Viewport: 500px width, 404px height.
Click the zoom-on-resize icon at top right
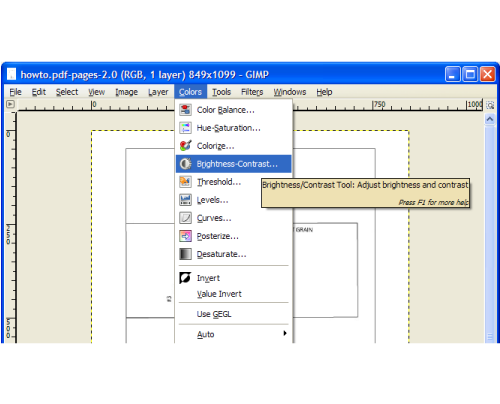490,105
